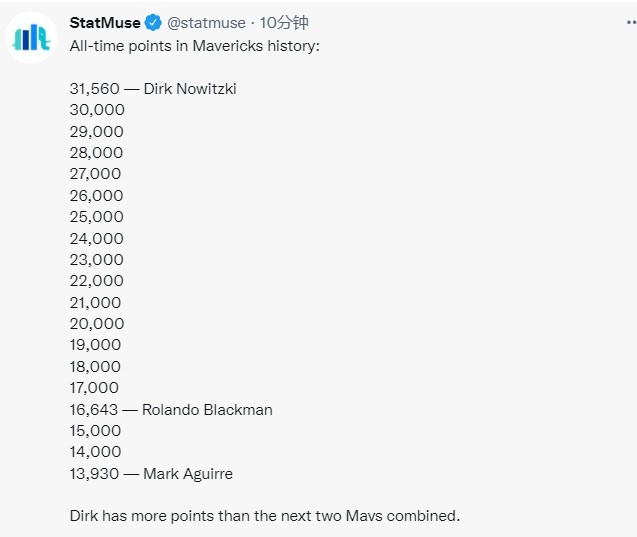Click the 30,000 line in the tweet

[x=97, y=110]
